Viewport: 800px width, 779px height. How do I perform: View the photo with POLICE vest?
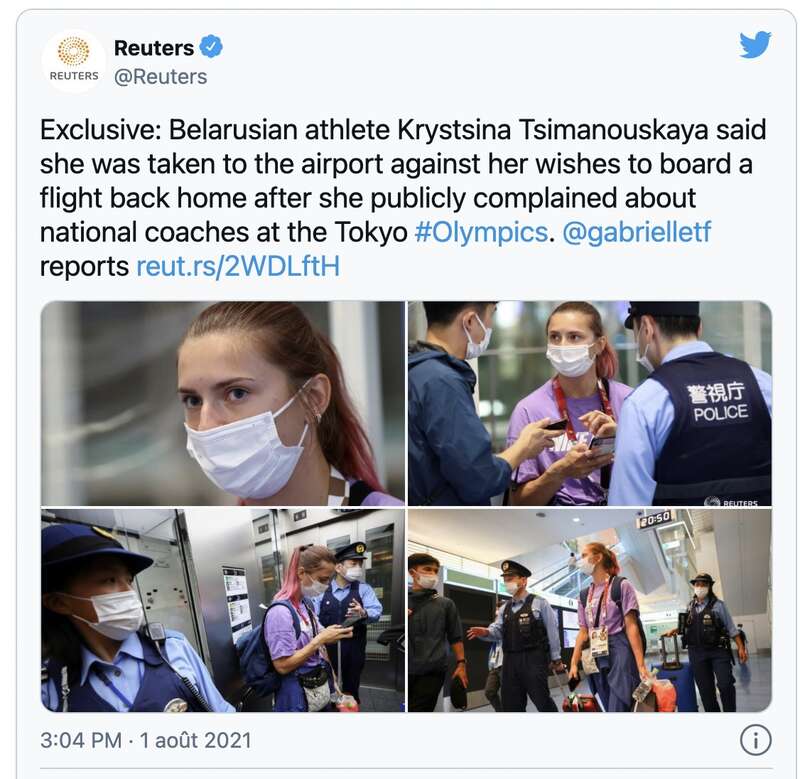[x=590, y=404]
